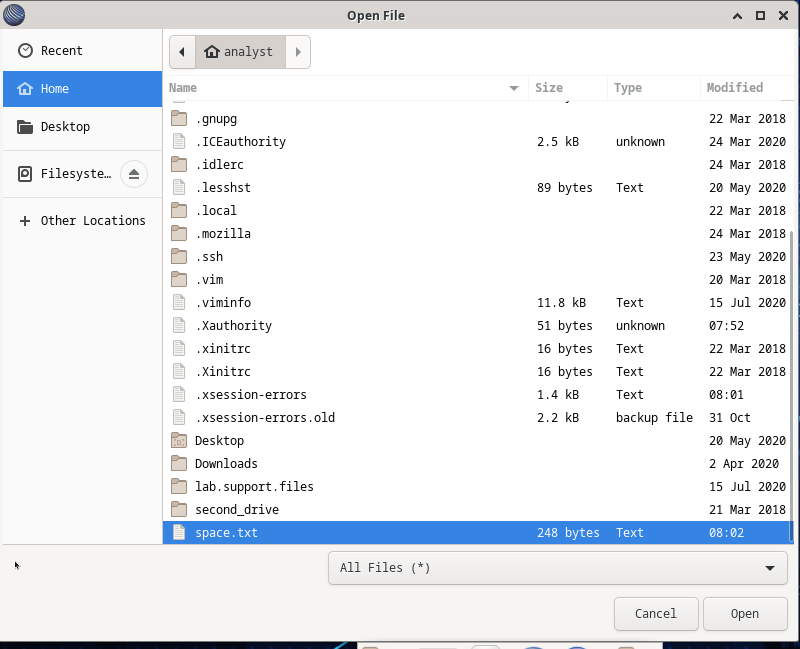Sort by the Name column header

tap(345, 88)
